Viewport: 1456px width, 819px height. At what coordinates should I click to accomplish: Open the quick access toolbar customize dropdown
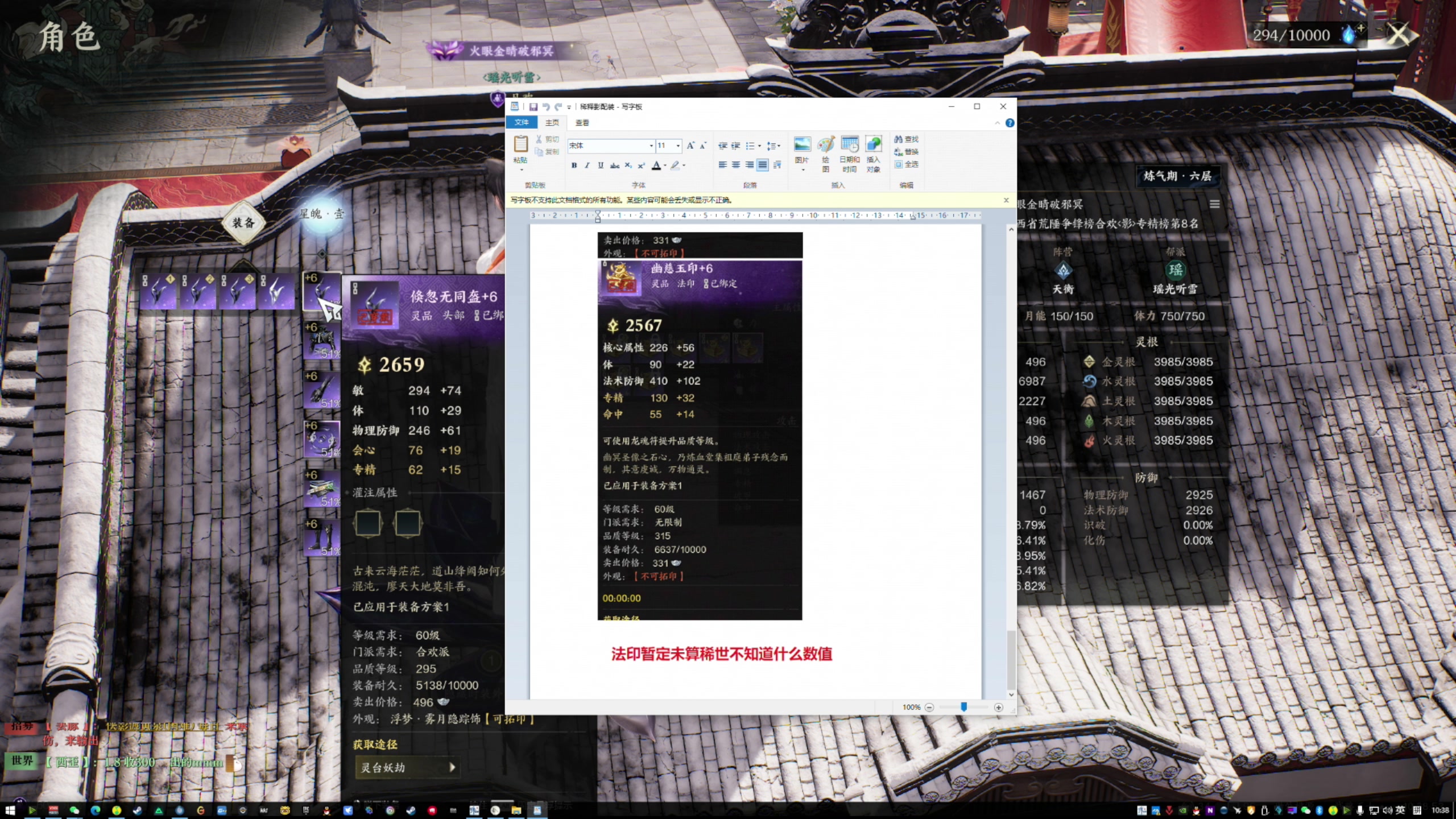tap(569, 107)
